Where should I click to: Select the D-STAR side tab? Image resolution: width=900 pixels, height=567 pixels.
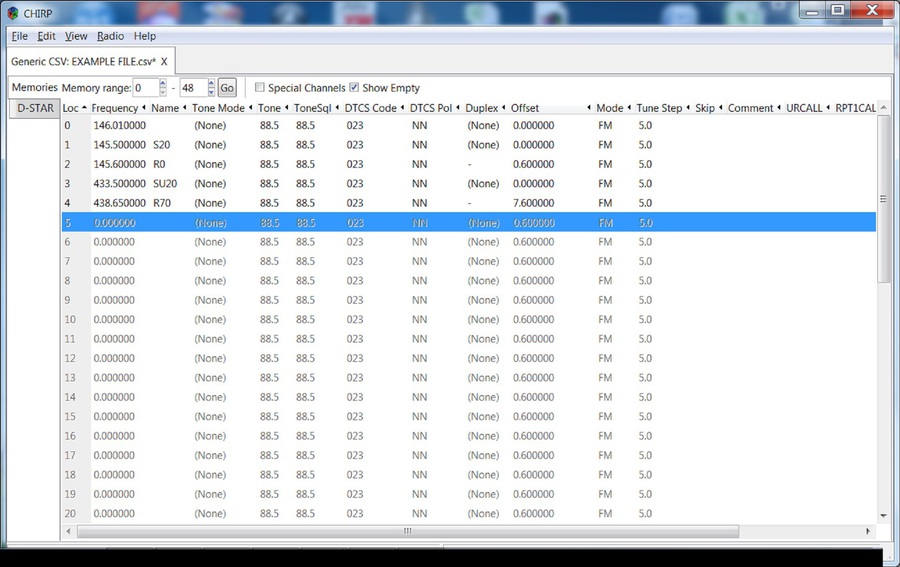35,108
